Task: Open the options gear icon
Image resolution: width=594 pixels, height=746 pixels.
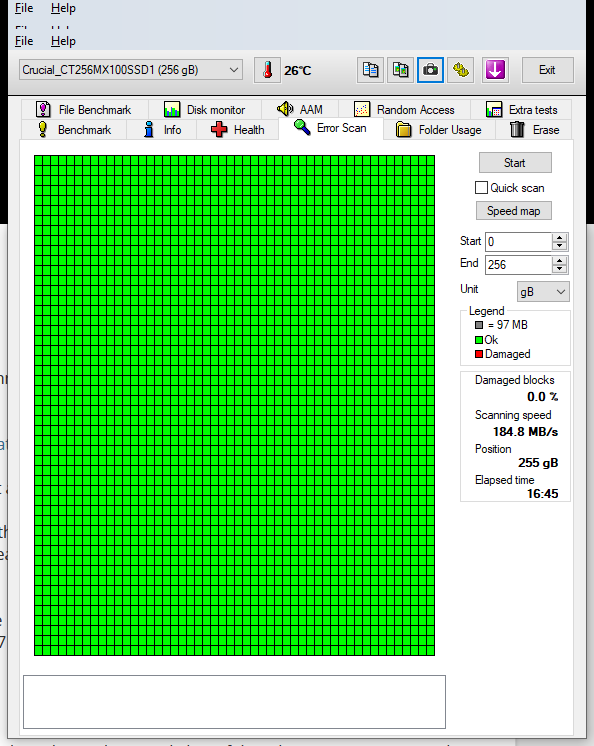Action: tap(460, 70)
